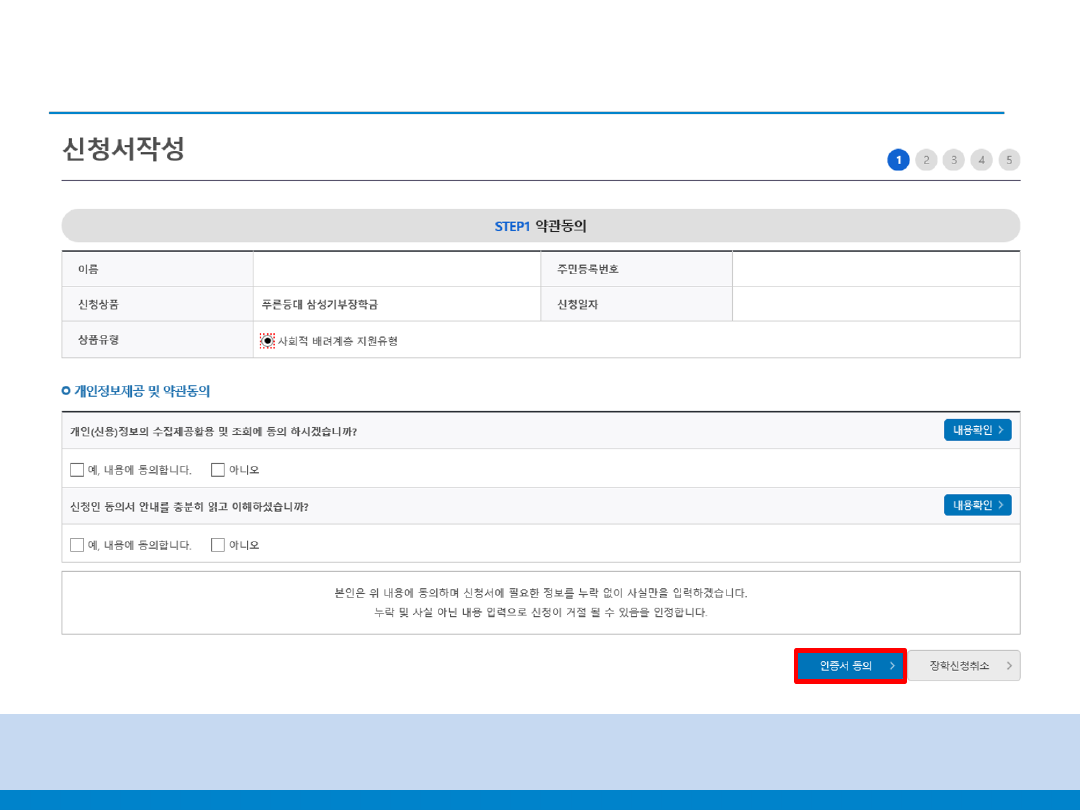Click the 개인정보제공 및 약관동의 section heading

point(142,391)
